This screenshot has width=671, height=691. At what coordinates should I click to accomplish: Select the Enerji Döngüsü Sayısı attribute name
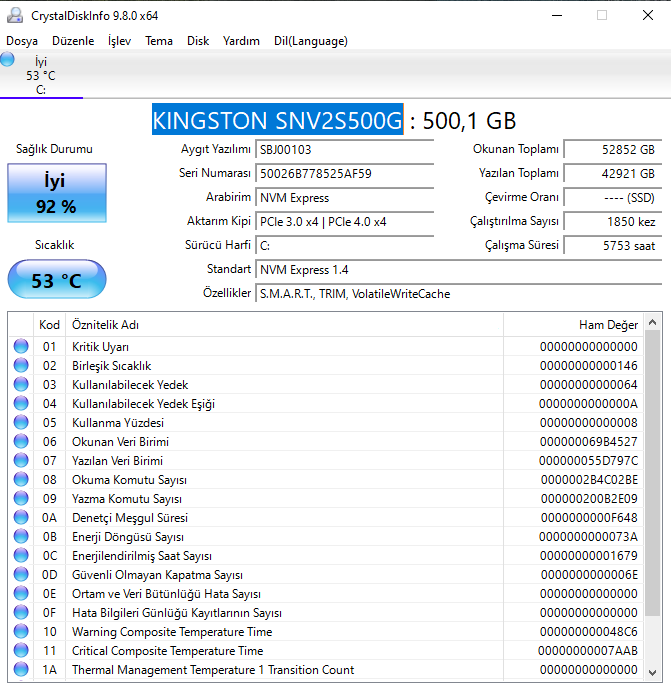tap(128, 537)
